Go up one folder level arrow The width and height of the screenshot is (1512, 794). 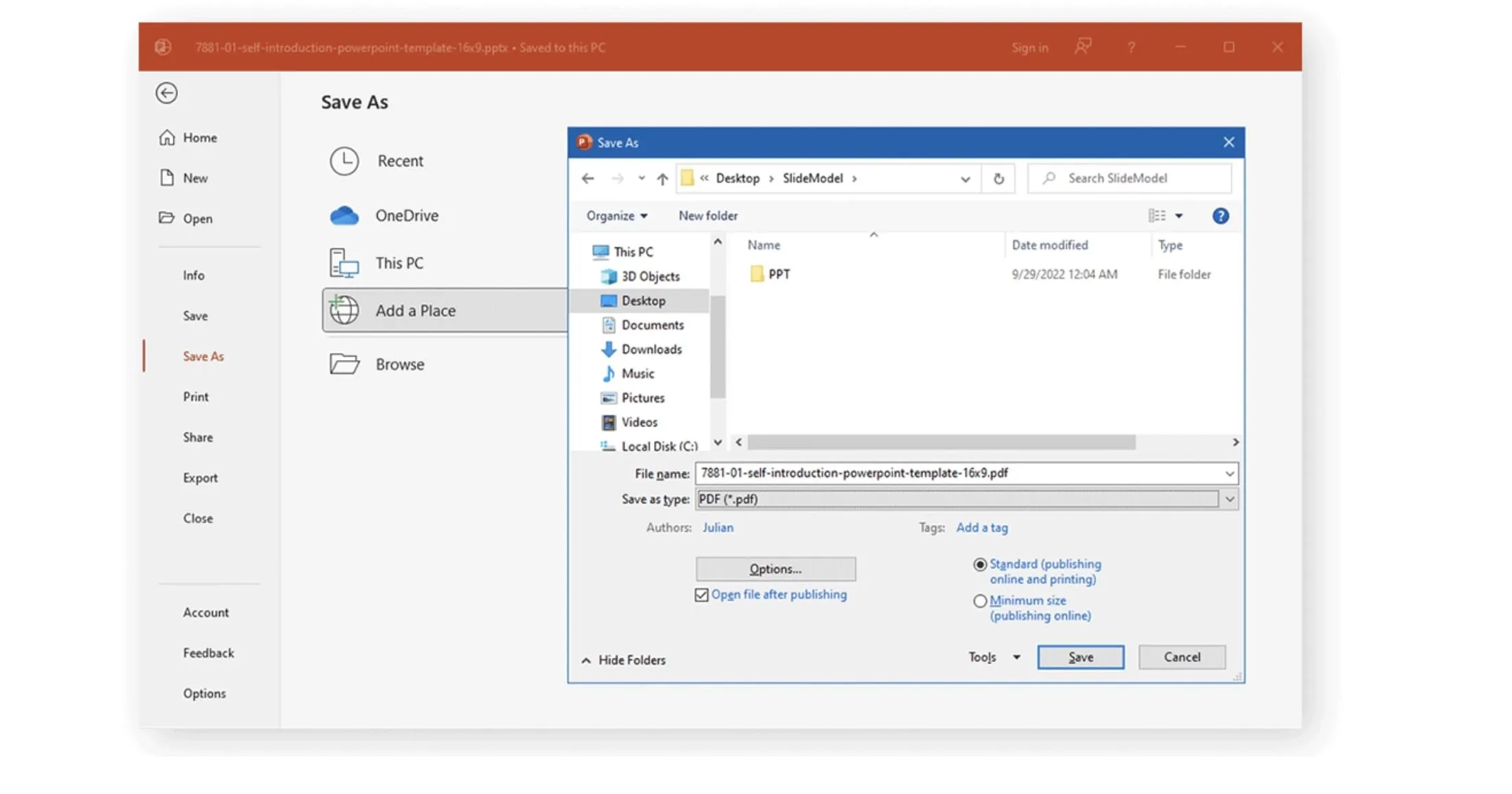tap(662, 179)
